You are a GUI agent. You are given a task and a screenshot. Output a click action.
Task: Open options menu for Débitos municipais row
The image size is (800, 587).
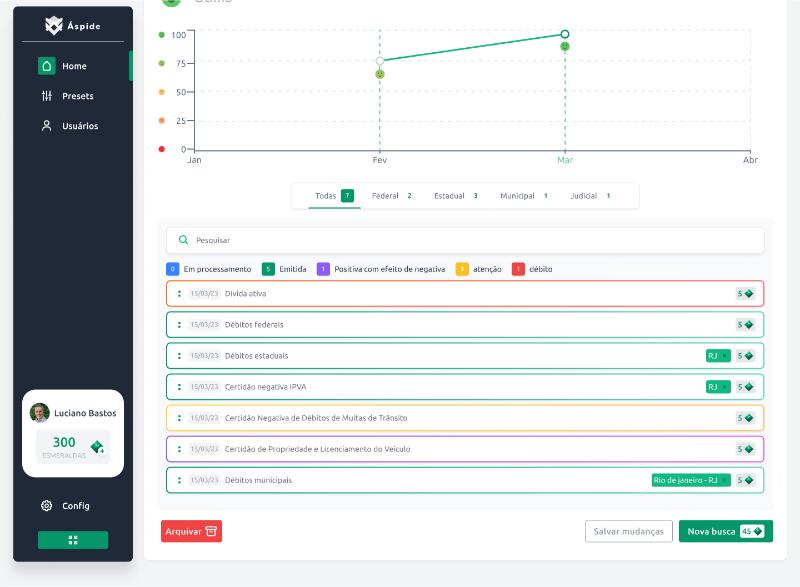coord(179,480)
